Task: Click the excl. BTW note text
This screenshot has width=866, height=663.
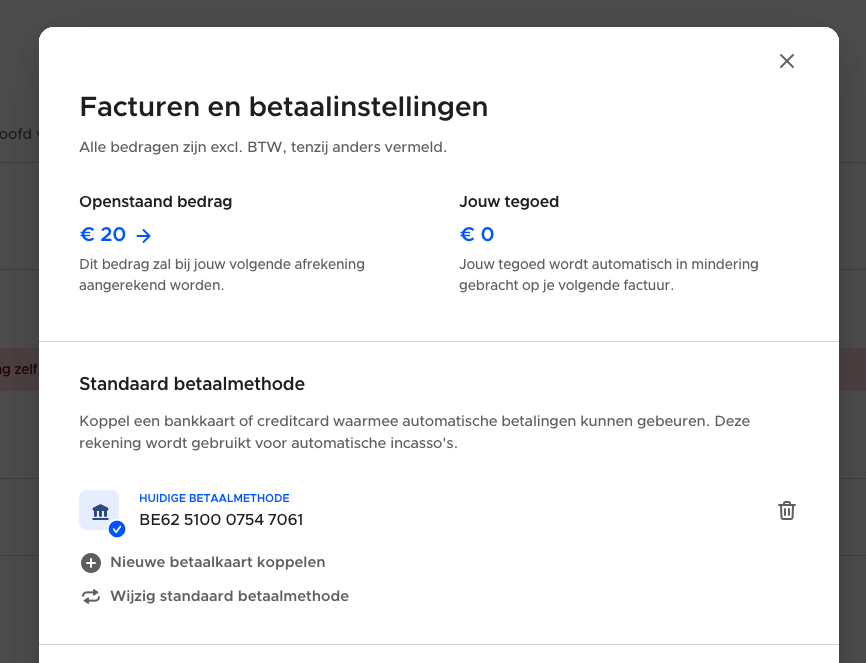Action: (x=263, y=148)
